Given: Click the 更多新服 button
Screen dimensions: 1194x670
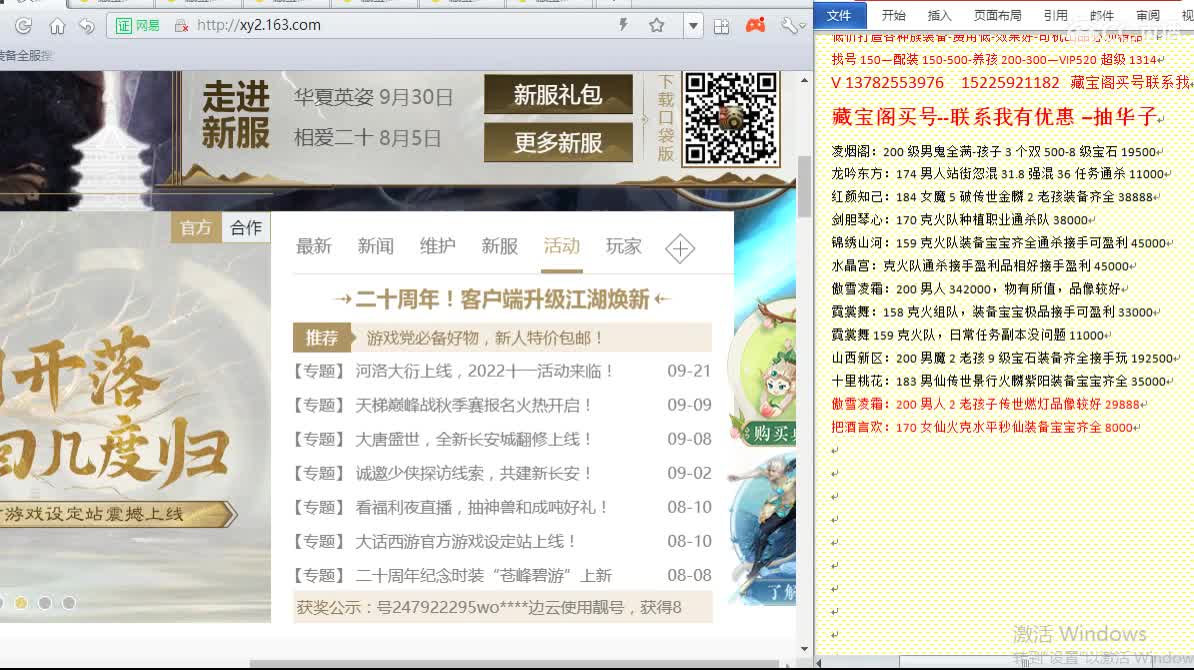Looking at the screenshot, I should (x=558, y=142).
